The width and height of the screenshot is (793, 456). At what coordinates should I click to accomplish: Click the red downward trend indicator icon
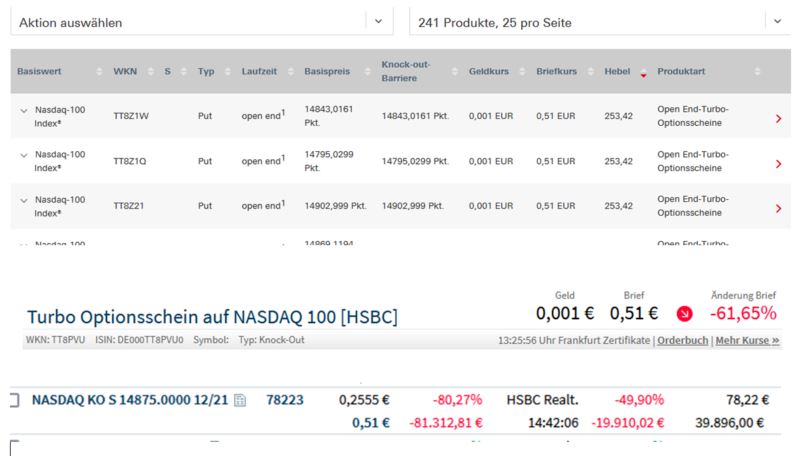pyautogui.click(x=684, y=314)
